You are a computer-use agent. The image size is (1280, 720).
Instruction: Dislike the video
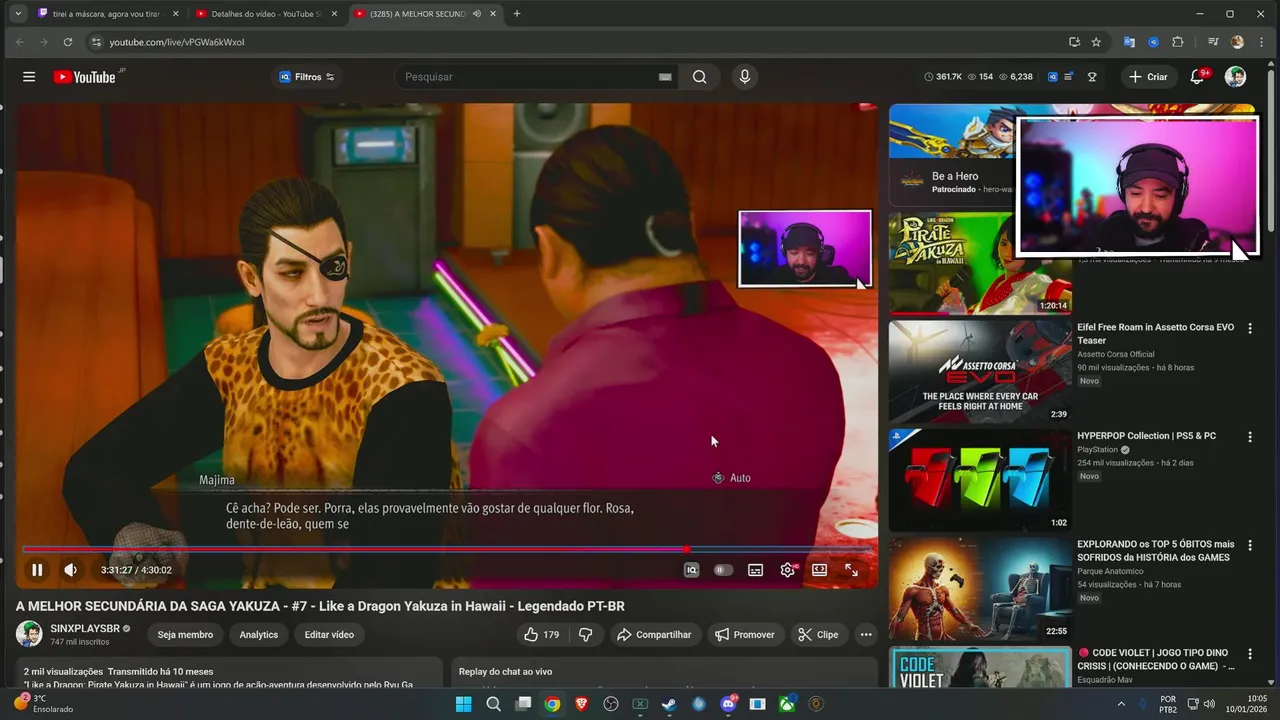click(586, 635)
